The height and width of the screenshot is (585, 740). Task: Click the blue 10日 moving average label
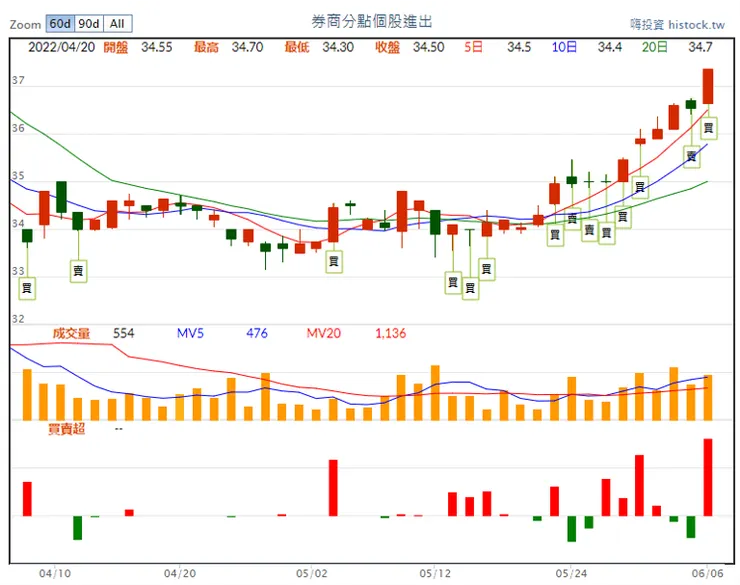[x=564, y=47]
